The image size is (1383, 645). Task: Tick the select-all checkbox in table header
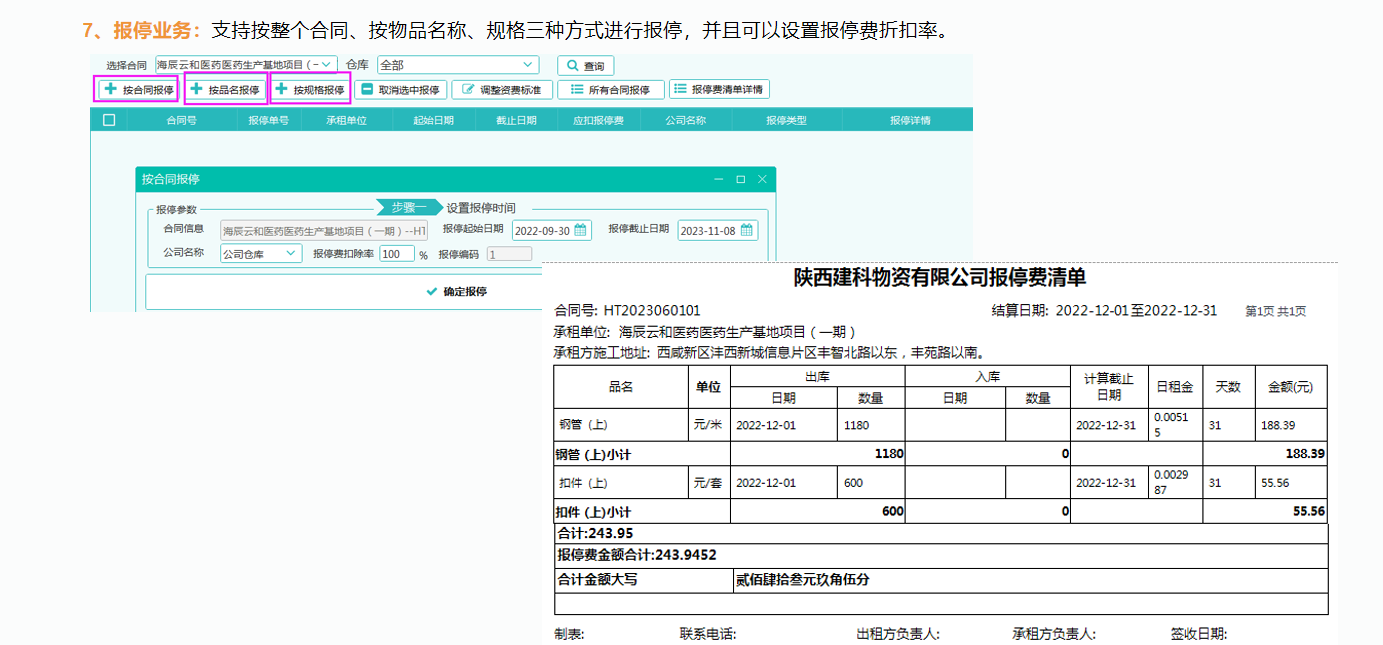pos(109,120)
